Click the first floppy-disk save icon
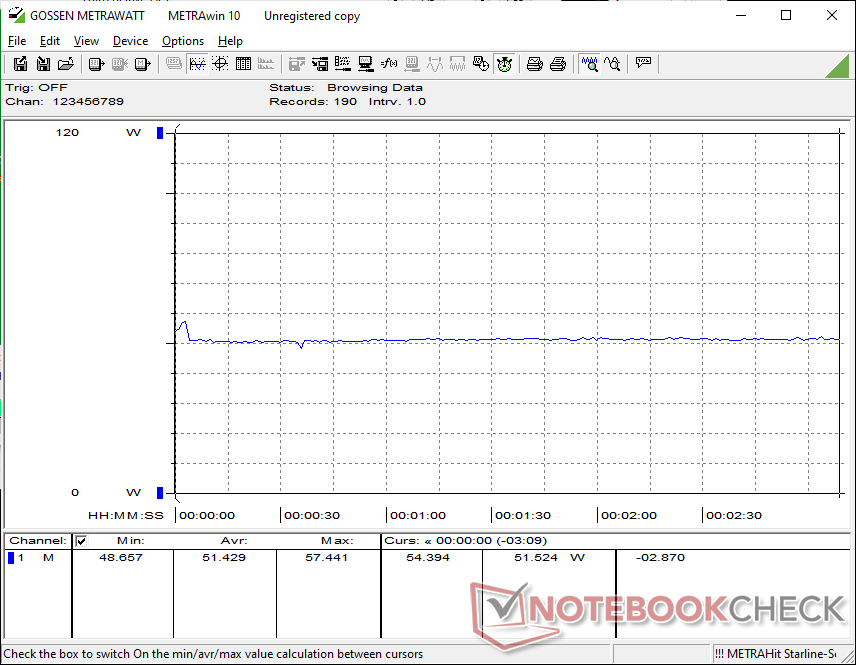The image size is (856, 665). (19, 64)
